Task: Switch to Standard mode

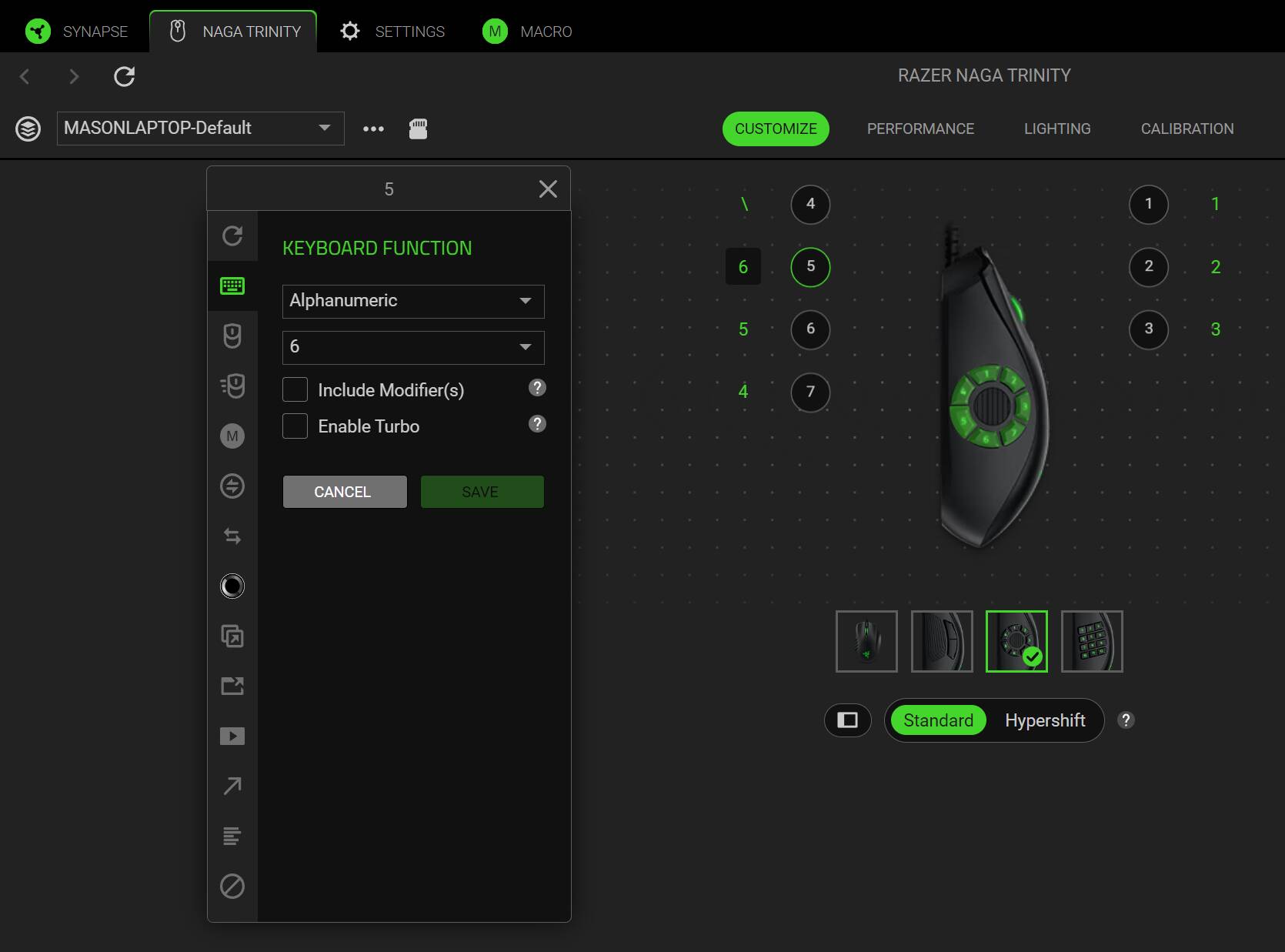Action: (x=938, y=720)
